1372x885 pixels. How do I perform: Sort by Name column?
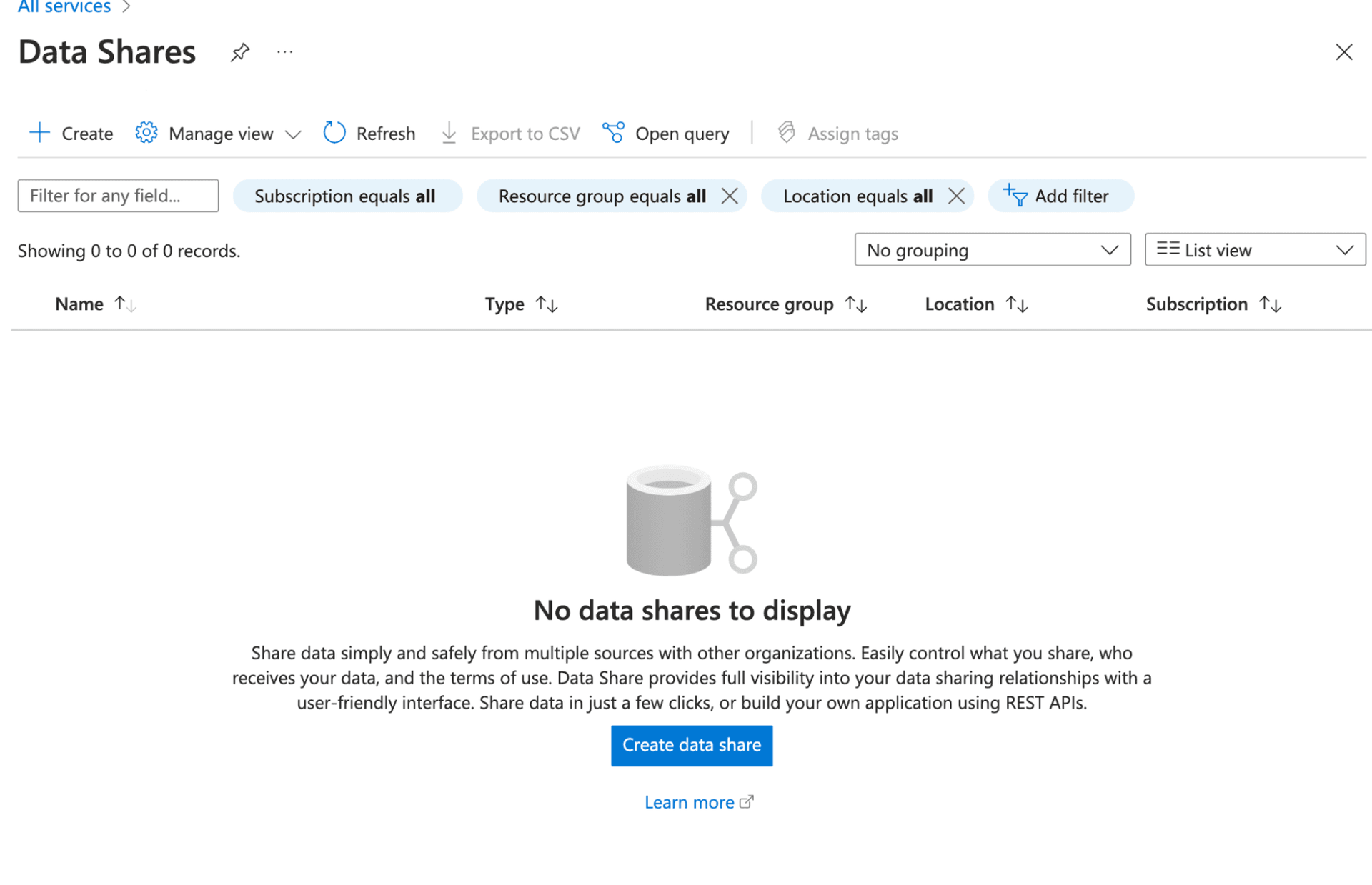tap(96, 304)
